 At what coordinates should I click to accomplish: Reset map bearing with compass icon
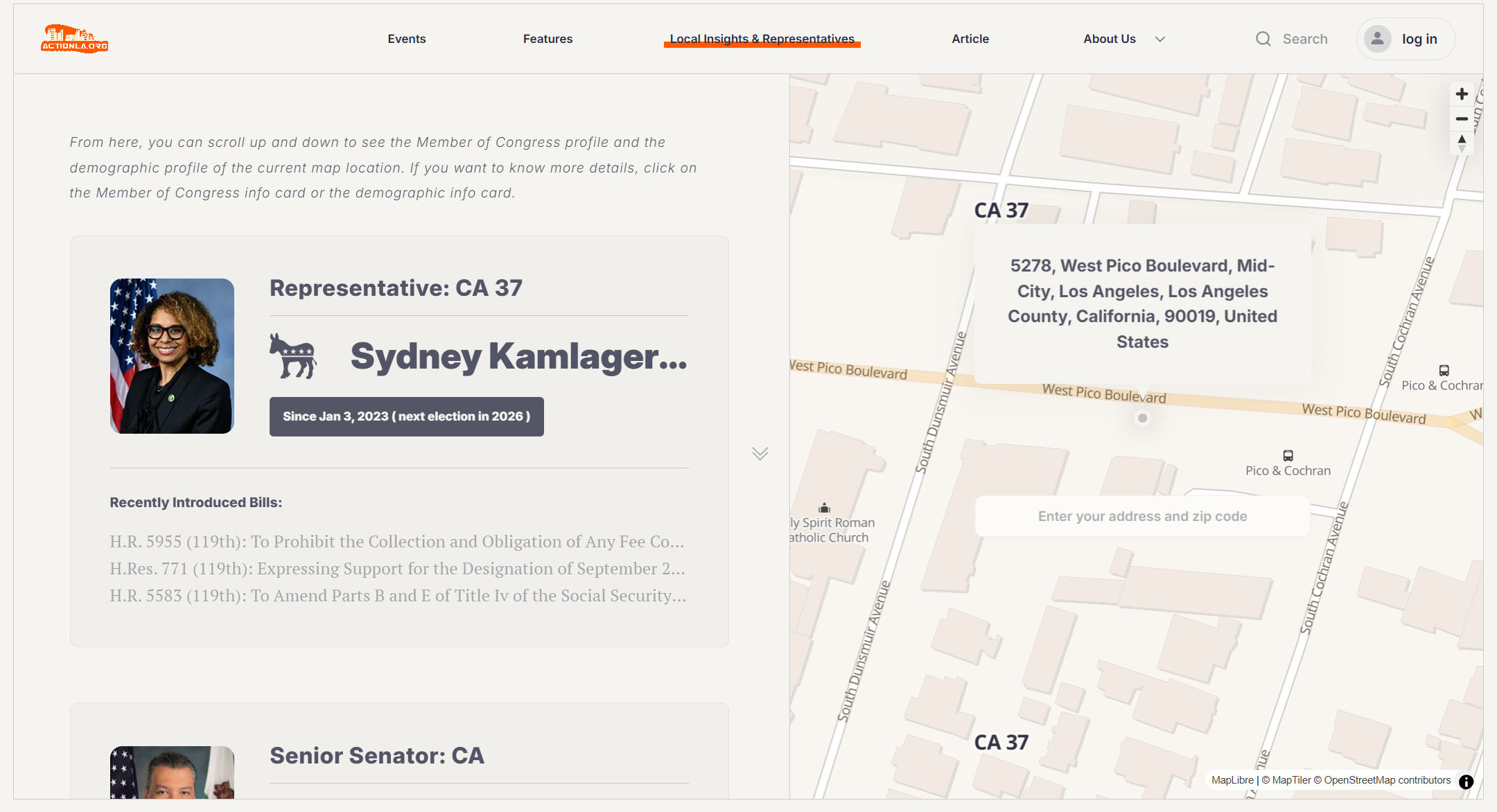(1462, 143)
